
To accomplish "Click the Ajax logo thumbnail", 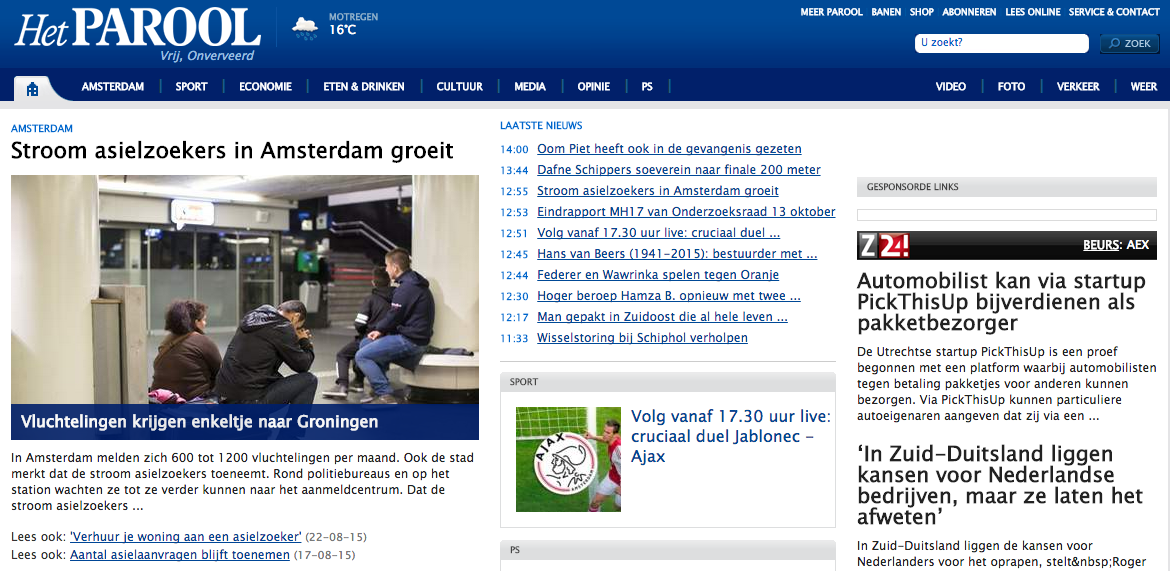I will tap(568, 459).
